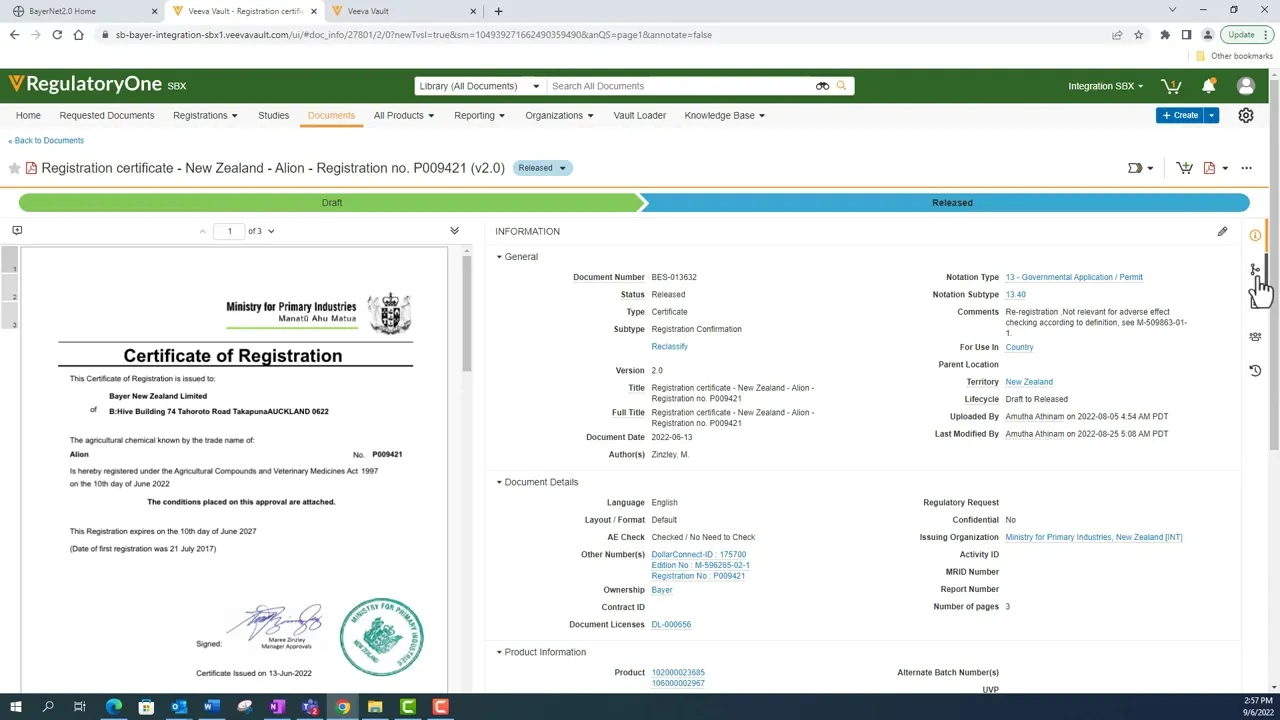Open the document actions ellipsis menu
Screen dimensions: 1280x720
1246,168
